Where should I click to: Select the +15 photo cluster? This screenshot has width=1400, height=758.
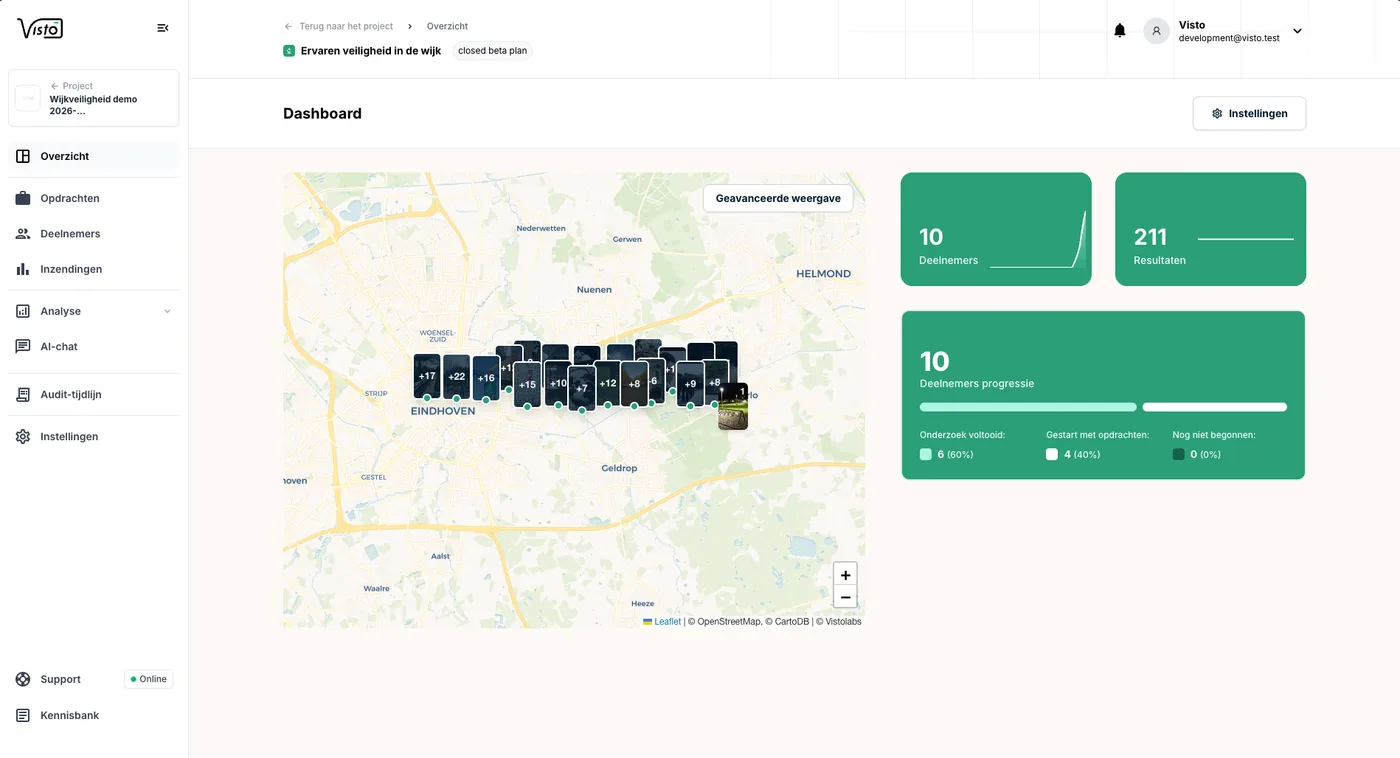[x=527, y=385]
